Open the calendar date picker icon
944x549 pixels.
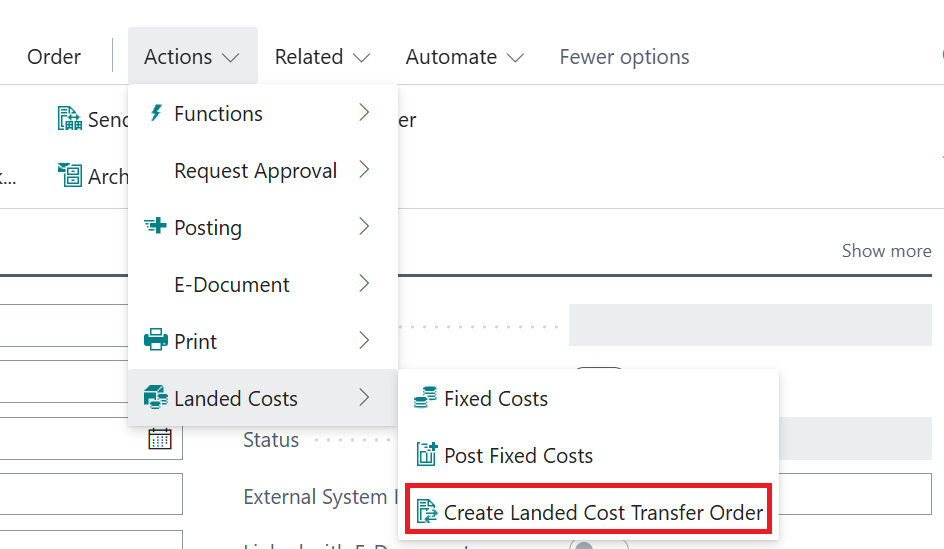tap(160, 438)
